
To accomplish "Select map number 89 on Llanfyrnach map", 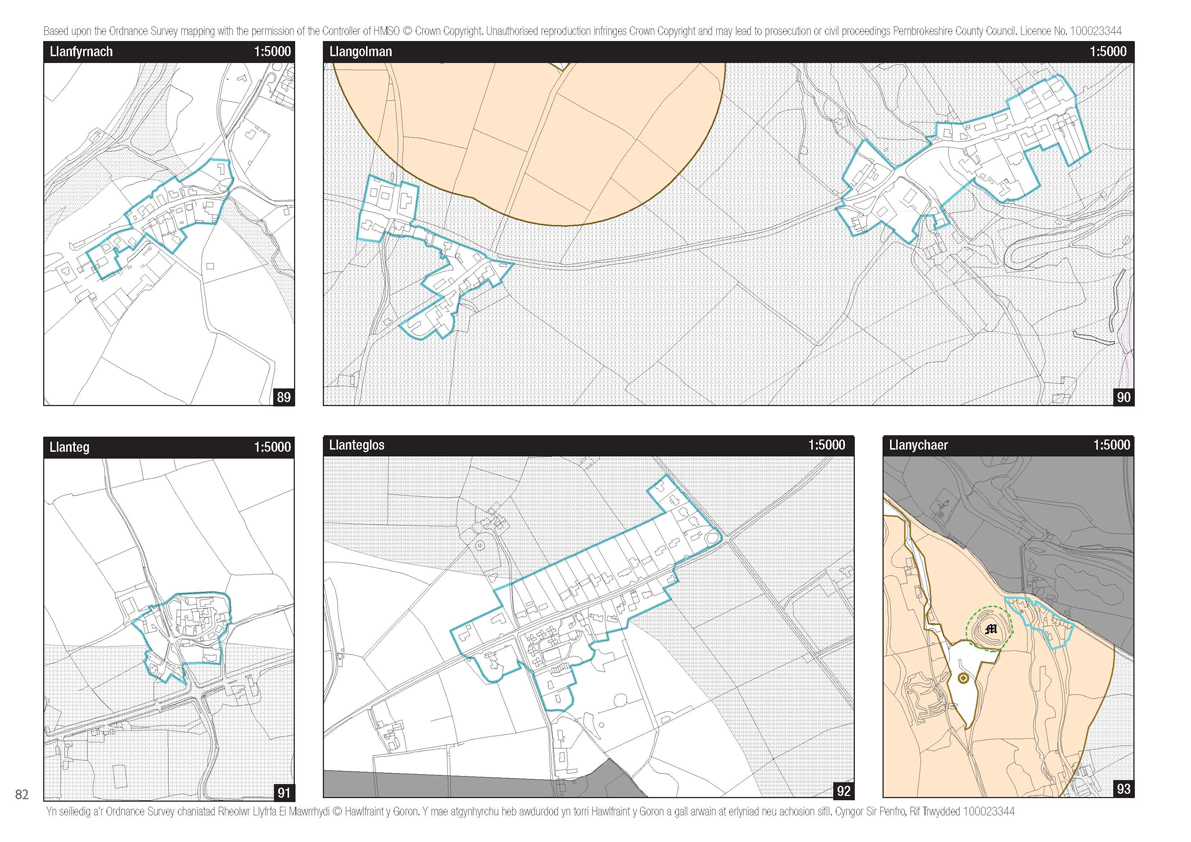I will [283, 396].
